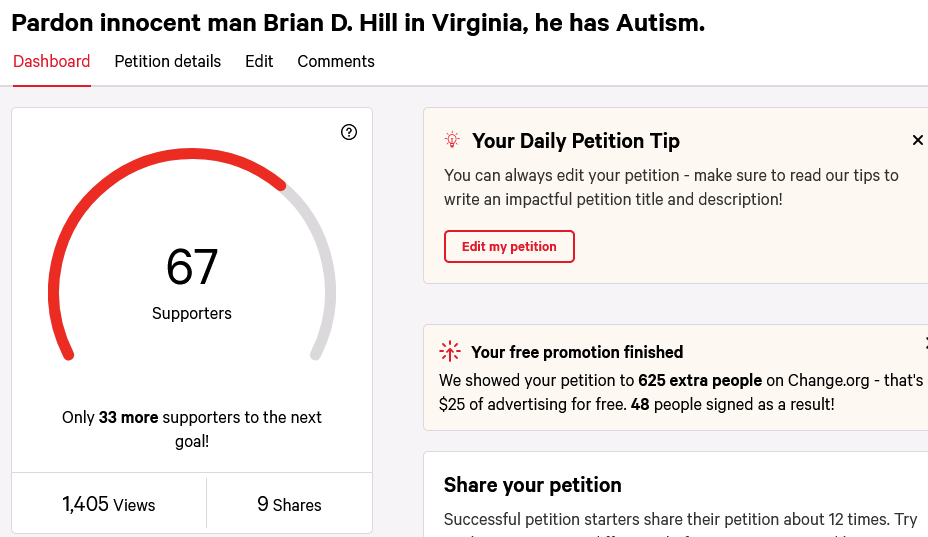Click the sparkle icon beside free promotion finished
928x537 pixels.
(450, 351)
